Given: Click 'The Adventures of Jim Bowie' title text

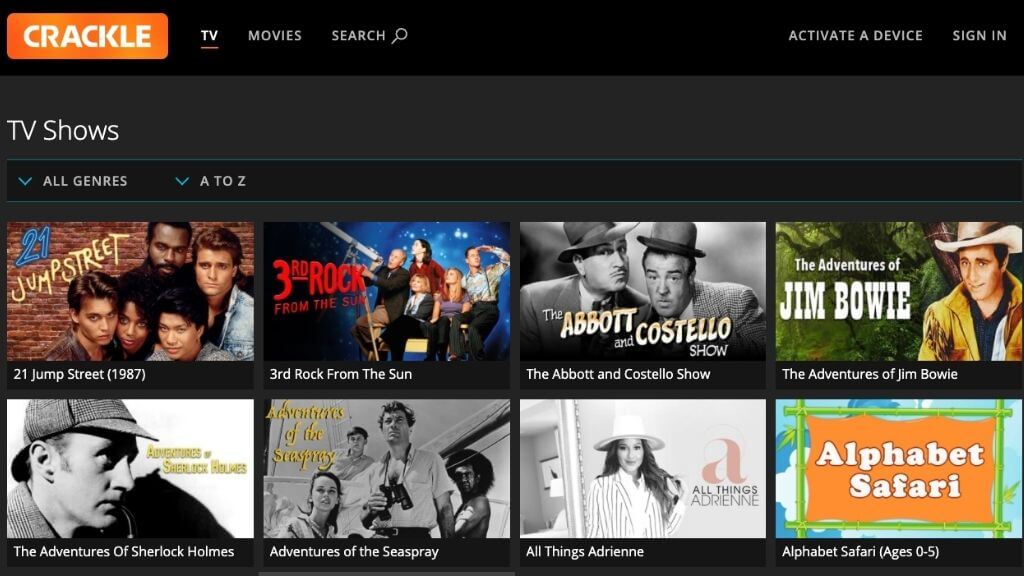Looking at the screenshot, I should pos(870,374).
